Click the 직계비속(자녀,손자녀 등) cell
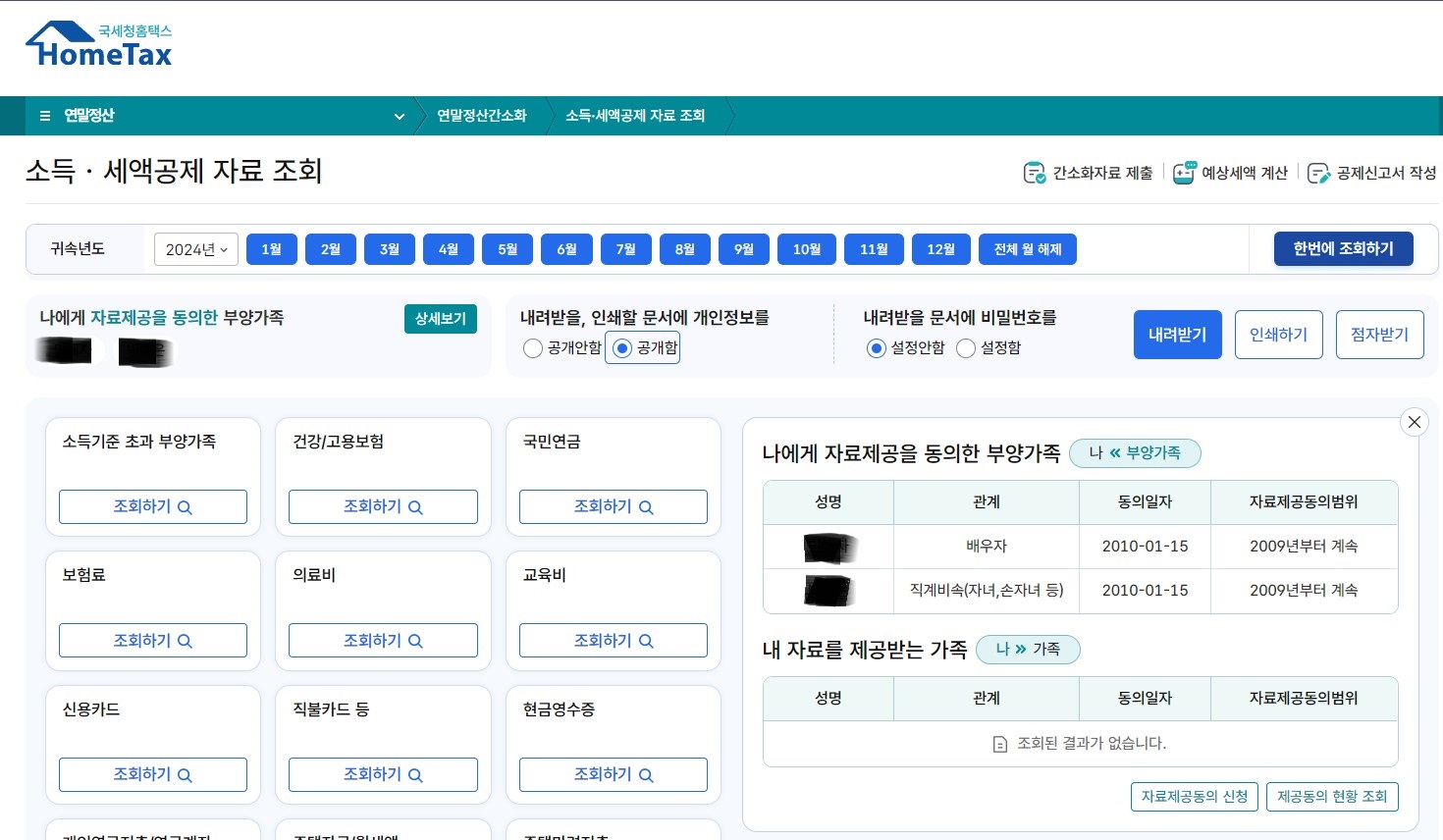The height and width of the screenshot is (840, 1443). (987, 591)
